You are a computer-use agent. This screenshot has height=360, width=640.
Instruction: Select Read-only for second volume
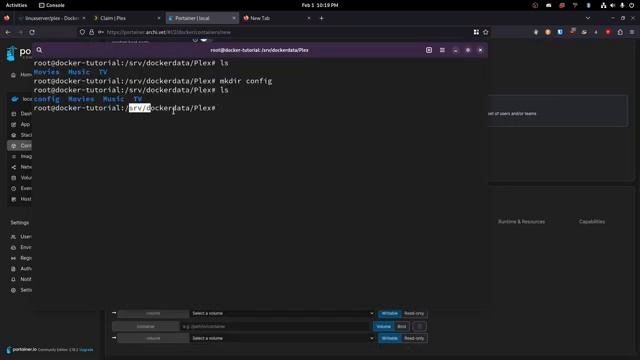coord(414,338)
